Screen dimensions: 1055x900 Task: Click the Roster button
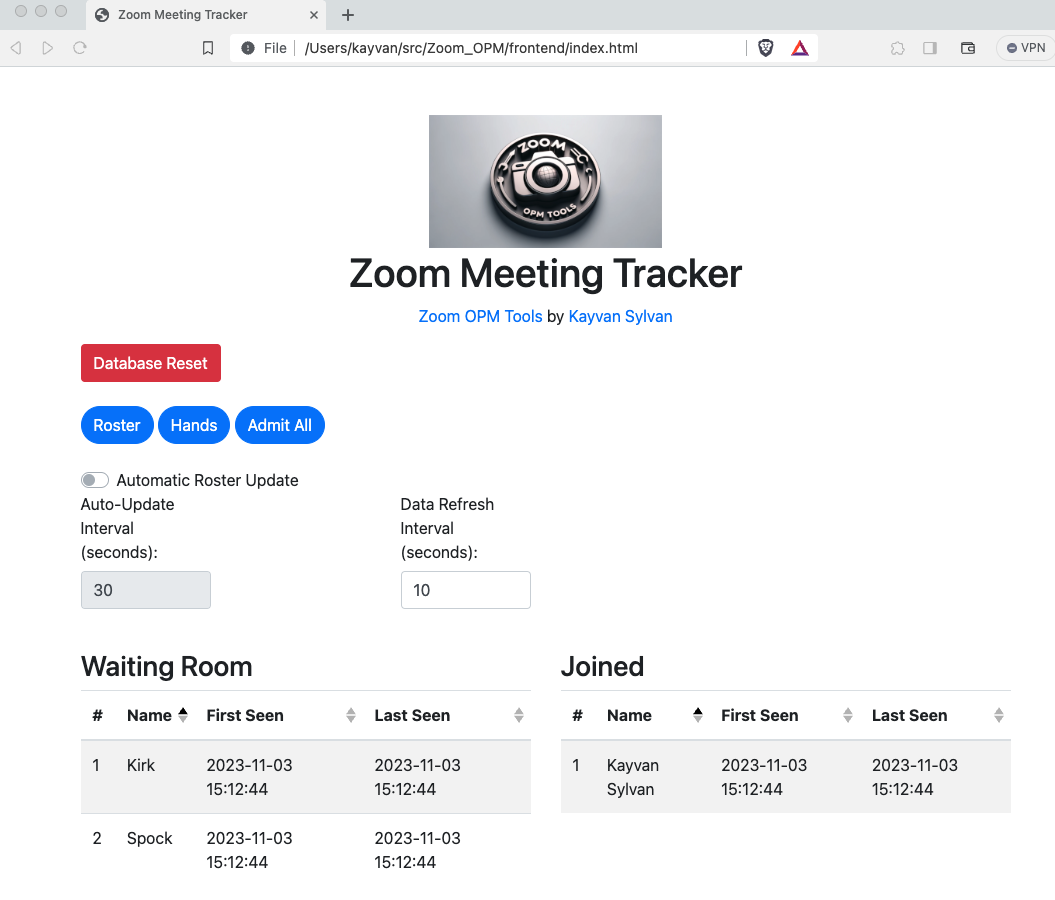click(x=117, y=425)
